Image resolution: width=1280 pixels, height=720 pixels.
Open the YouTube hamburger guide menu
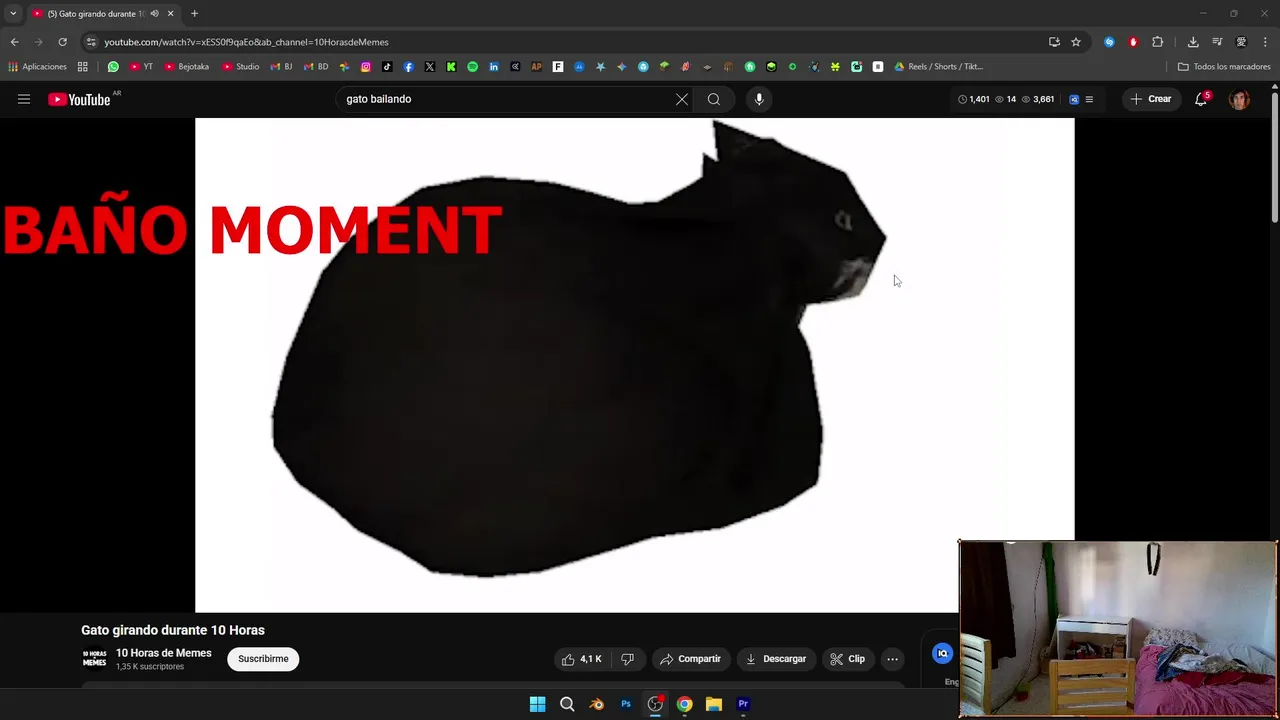point(24,99)
